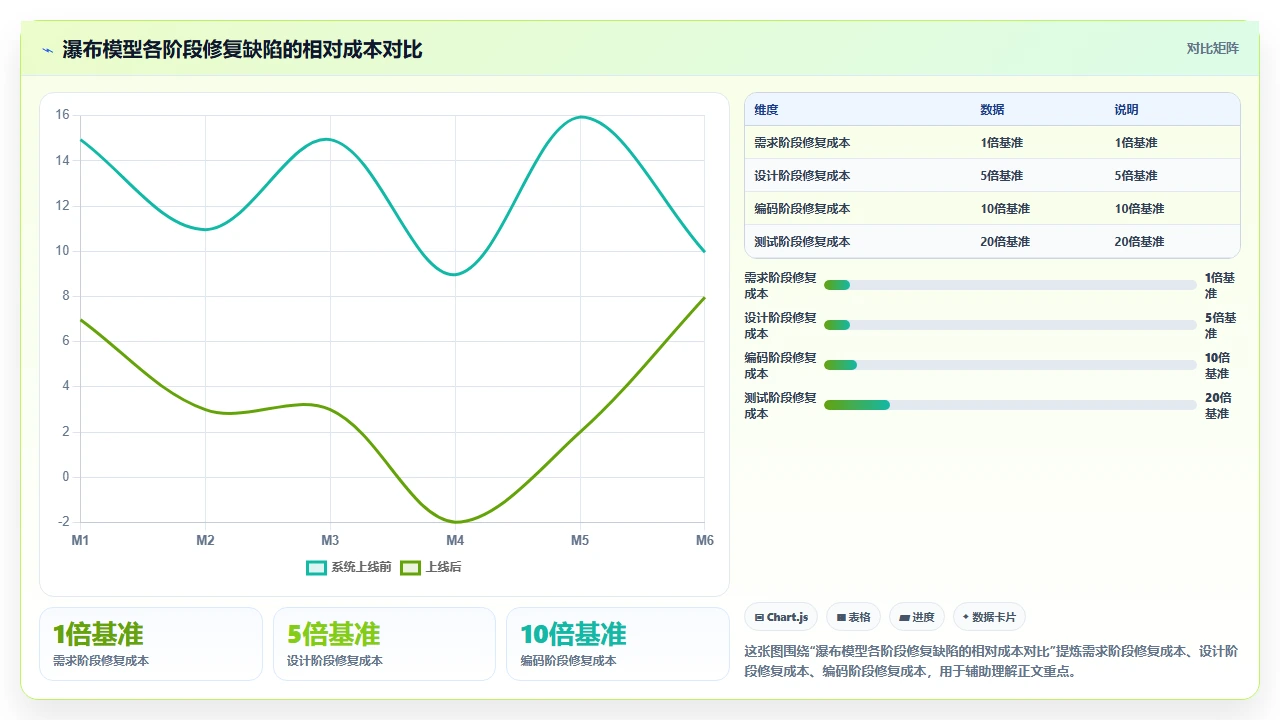Click M4 axis label on chart
The image size is (1280, 720).
455,540
